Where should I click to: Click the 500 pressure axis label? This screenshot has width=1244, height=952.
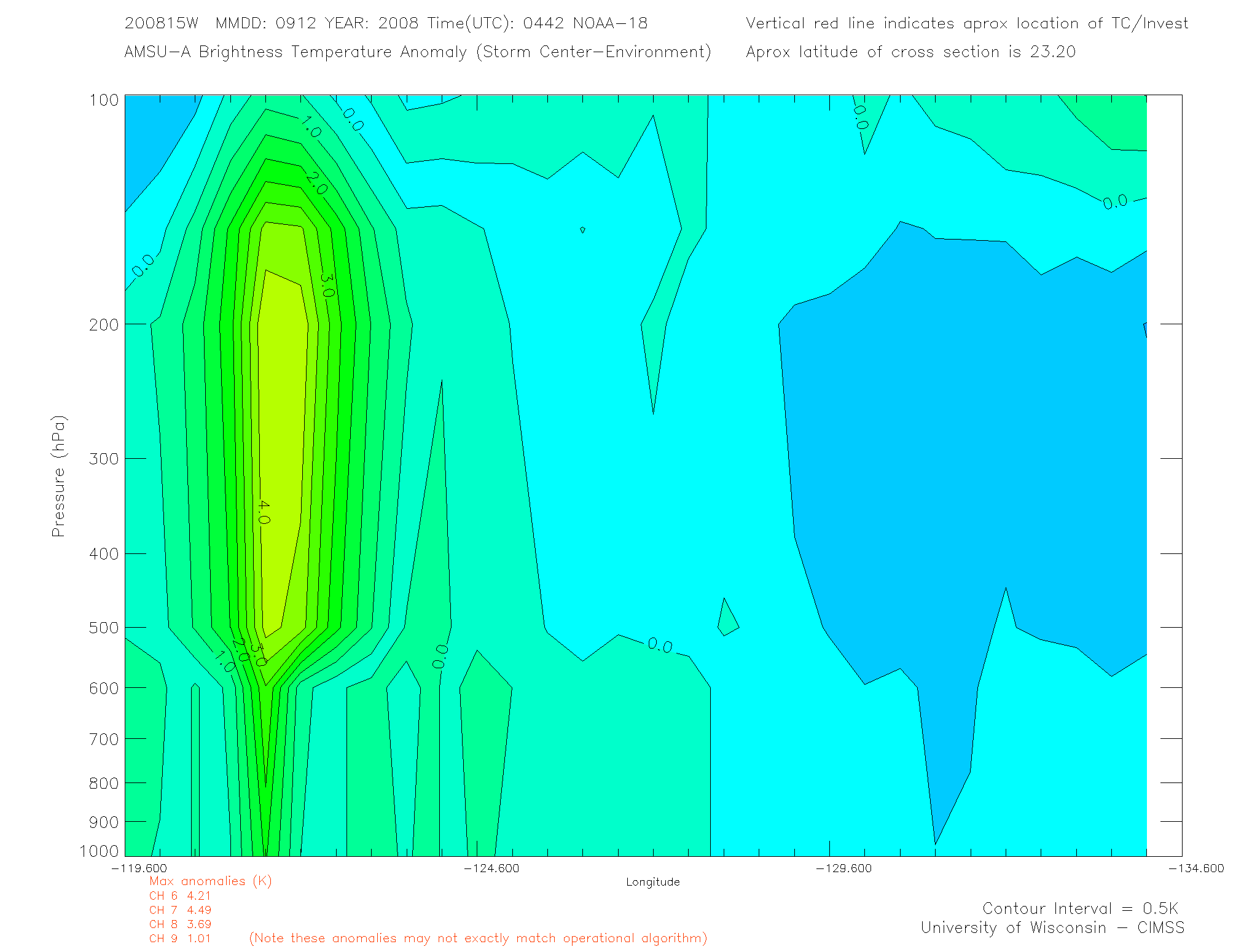[x=104, y=628]
